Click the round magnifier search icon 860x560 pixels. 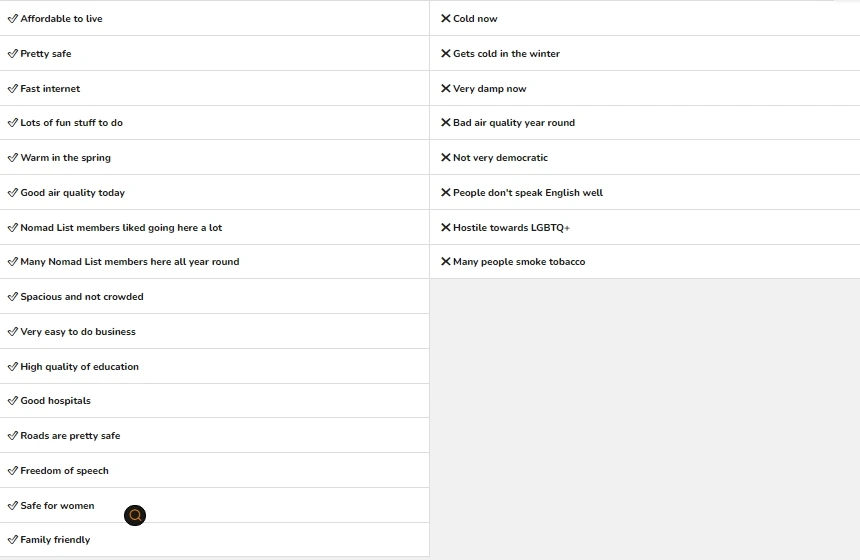pos(135,515)
